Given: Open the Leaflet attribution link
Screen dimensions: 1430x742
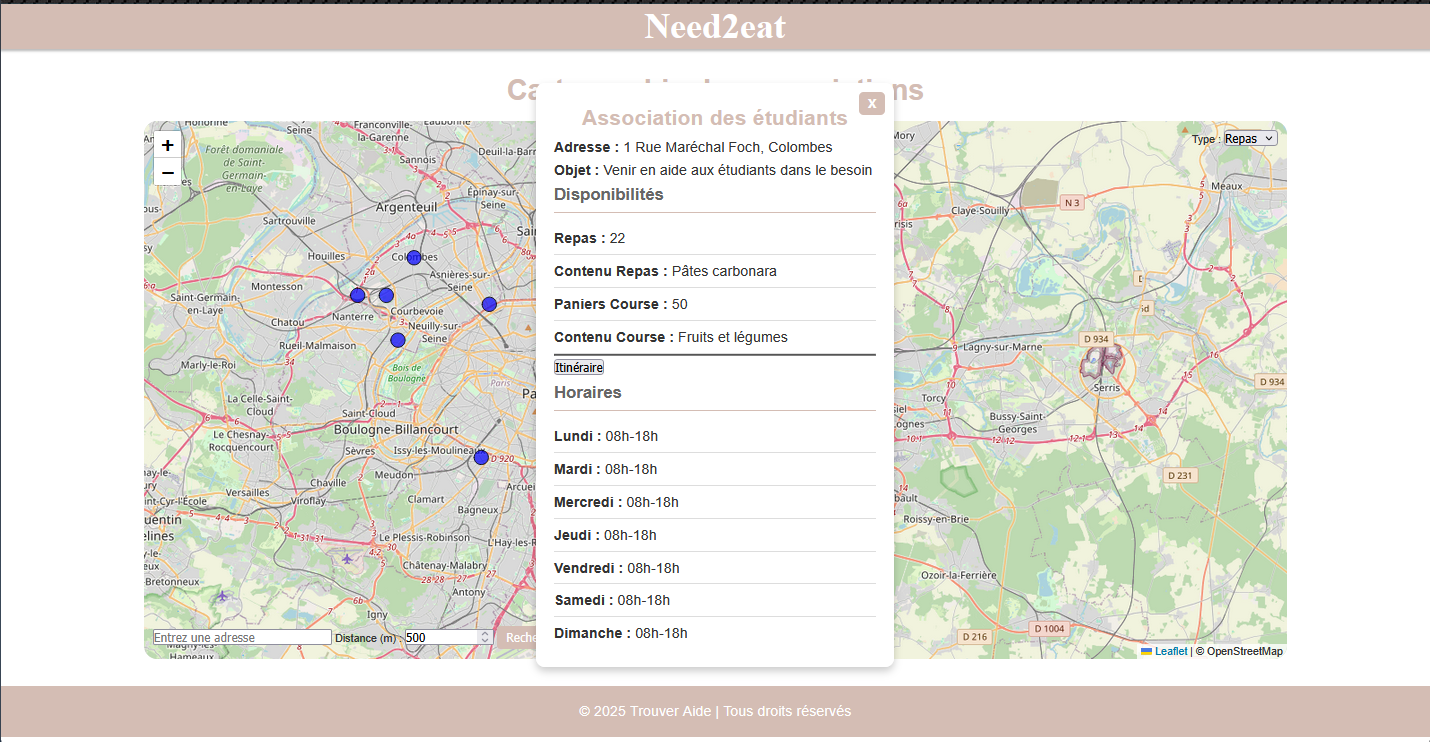Looking at the screenshot, I should pyautogui.click(x=1170, y=652).
